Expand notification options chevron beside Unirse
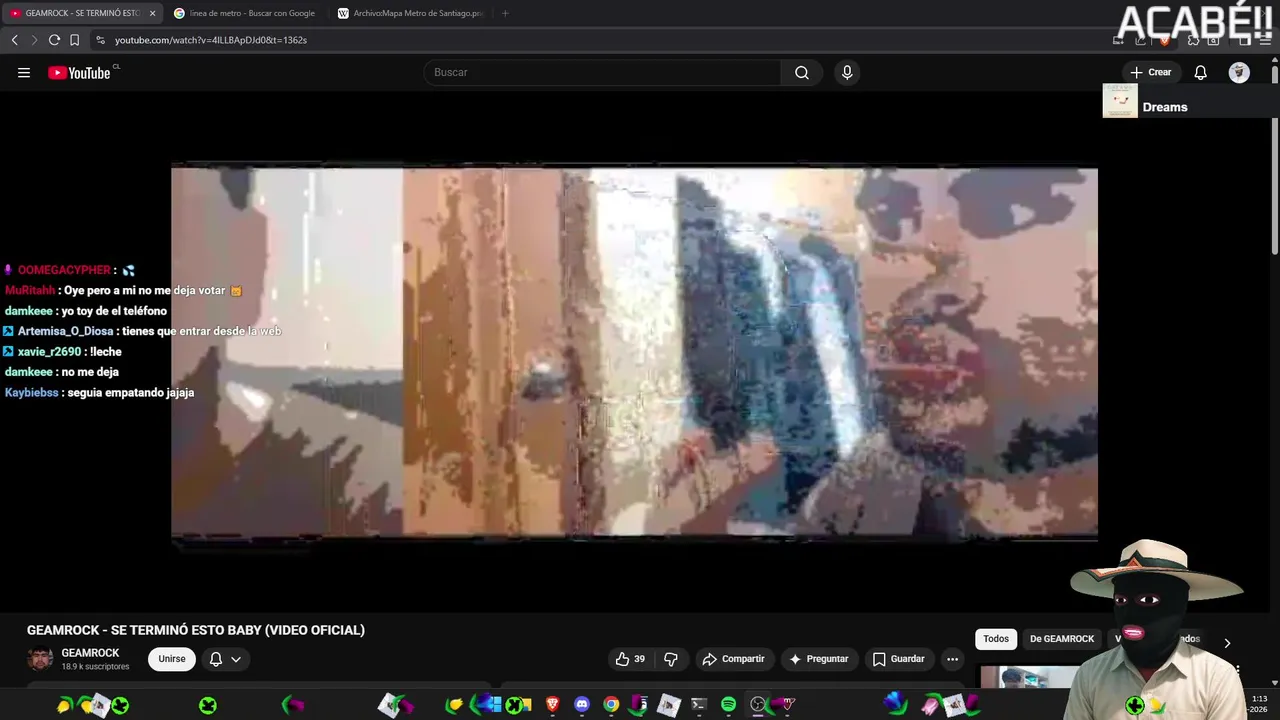Screen dimensions: 1280x720 (236, 659)
